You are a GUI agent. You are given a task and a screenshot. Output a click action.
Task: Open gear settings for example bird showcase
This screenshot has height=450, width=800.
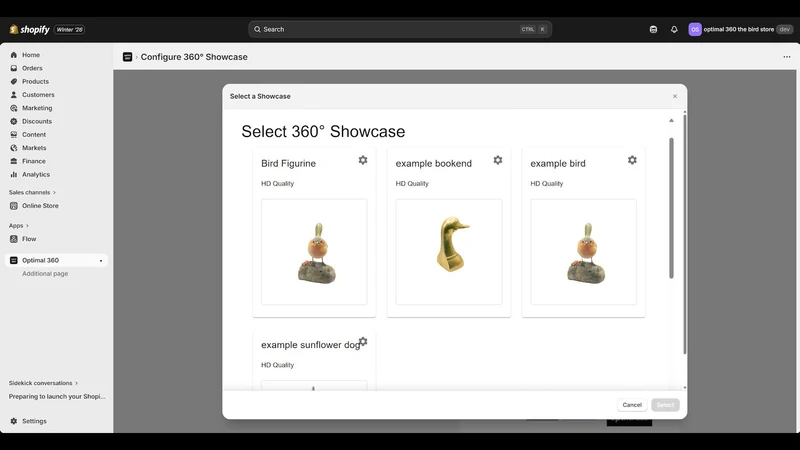[632, 160]
